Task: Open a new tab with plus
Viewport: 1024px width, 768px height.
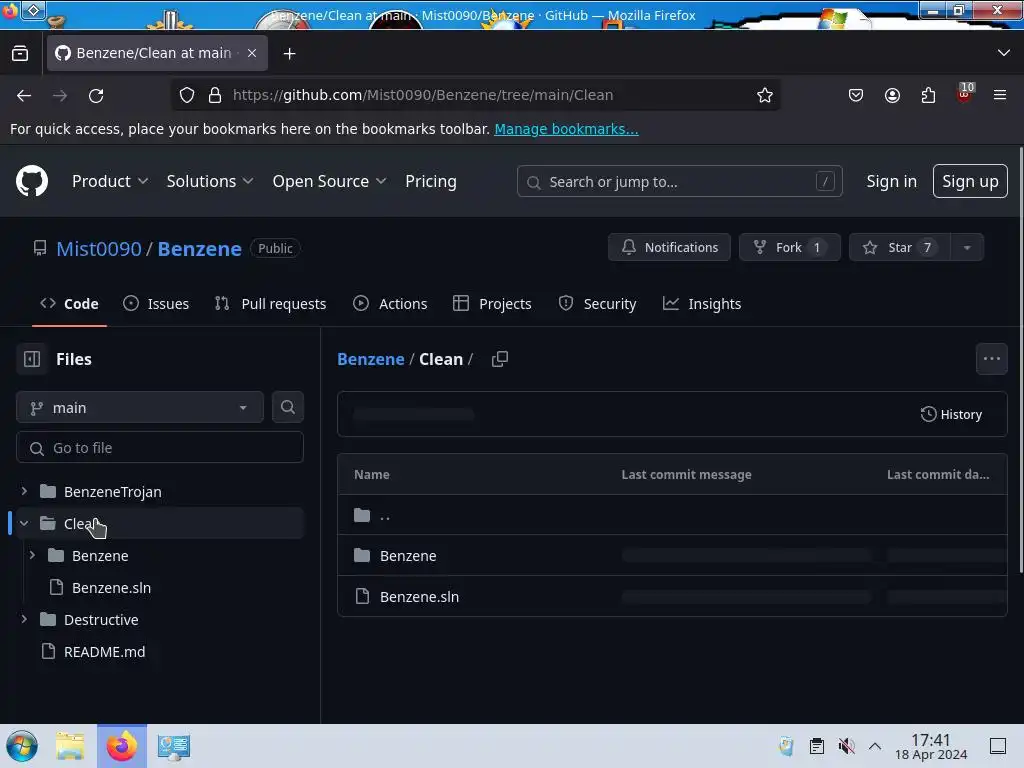Action: coord(289,54)
